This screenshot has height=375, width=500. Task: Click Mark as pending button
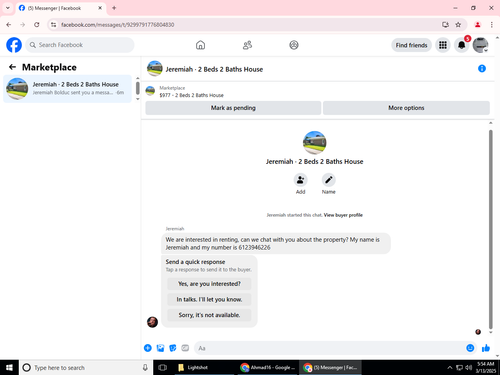click(x=233, y=108)
